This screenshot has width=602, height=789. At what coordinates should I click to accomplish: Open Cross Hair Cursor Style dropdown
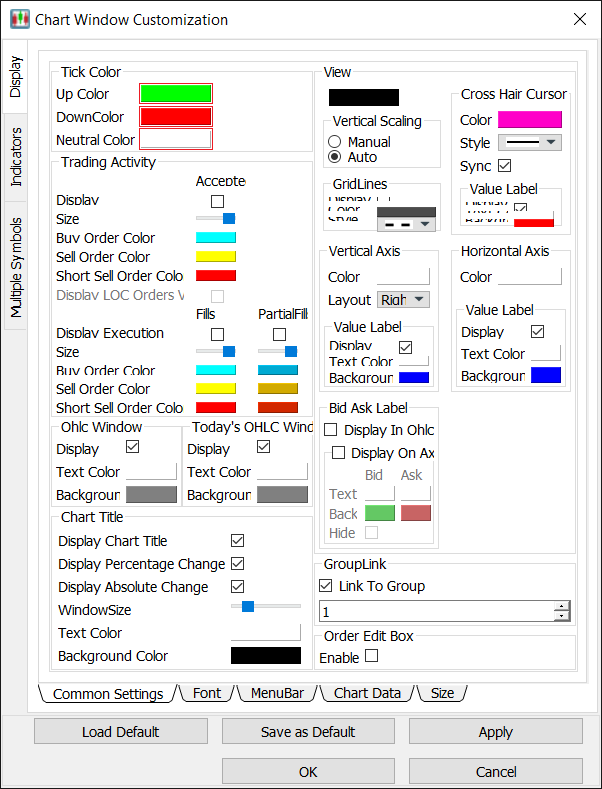click(529, 143)
